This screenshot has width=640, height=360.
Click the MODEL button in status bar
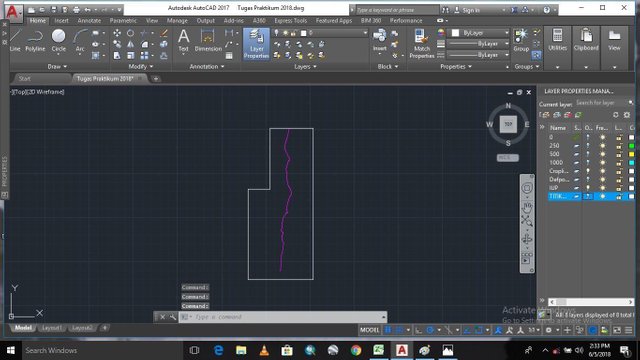point(369,330)
